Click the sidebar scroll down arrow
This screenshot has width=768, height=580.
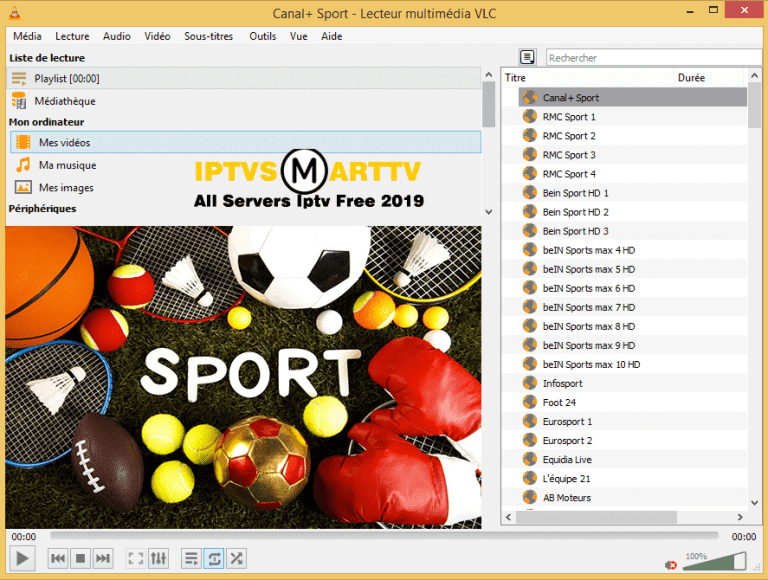pos(488,212)
